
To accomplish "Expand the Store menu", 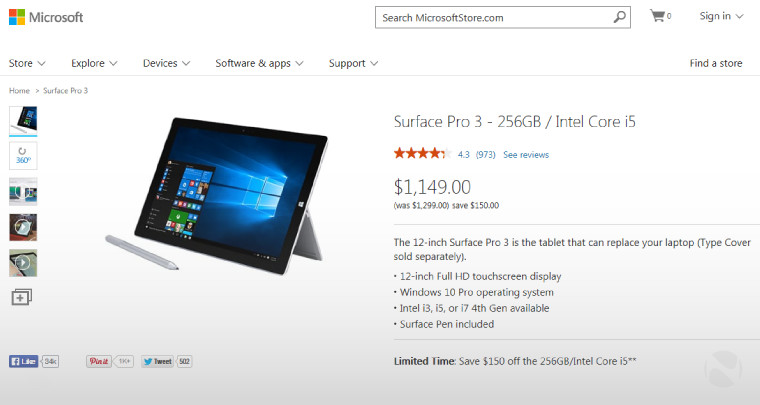I will click(27, 63).
